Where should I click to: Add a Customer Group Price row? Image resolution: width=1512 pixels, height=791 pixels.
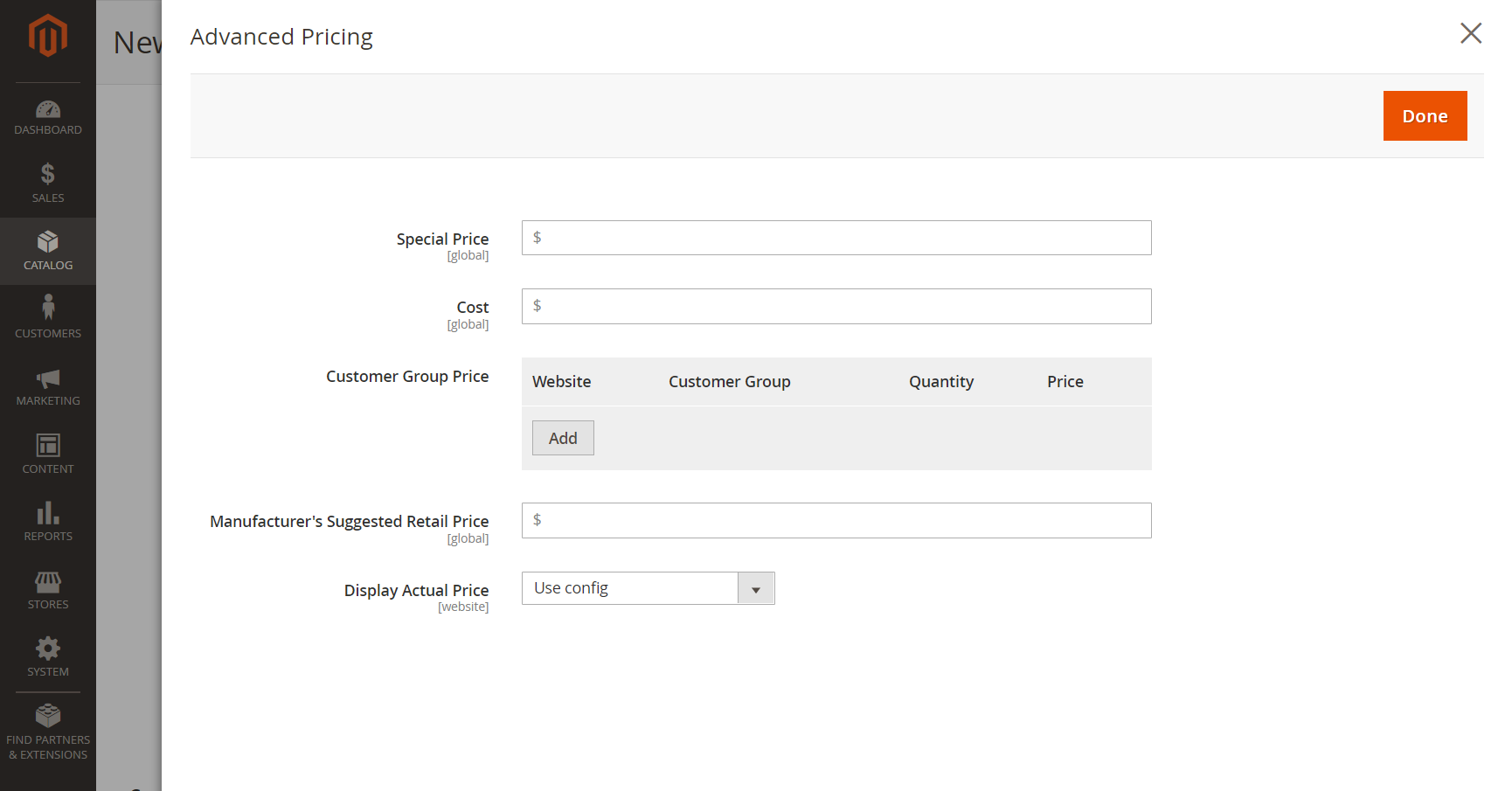(563, 438)
